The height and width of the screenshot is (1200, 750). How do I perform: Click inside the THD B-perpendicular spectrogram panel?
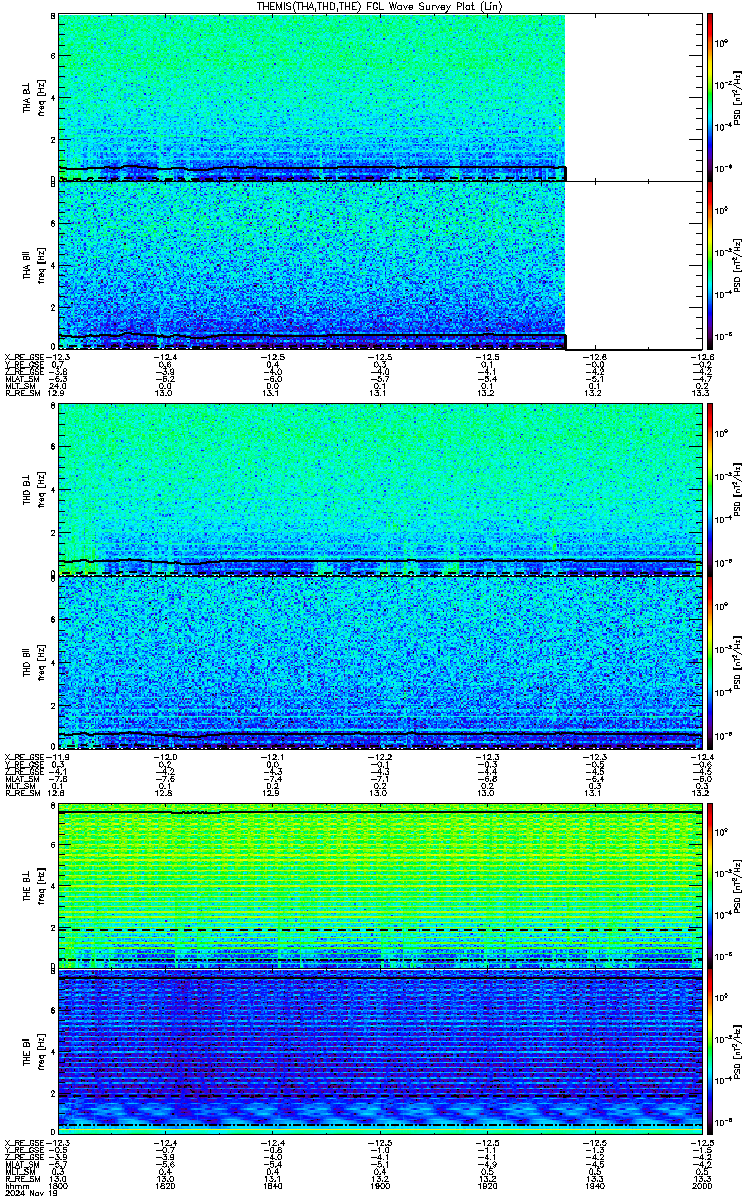381,490
